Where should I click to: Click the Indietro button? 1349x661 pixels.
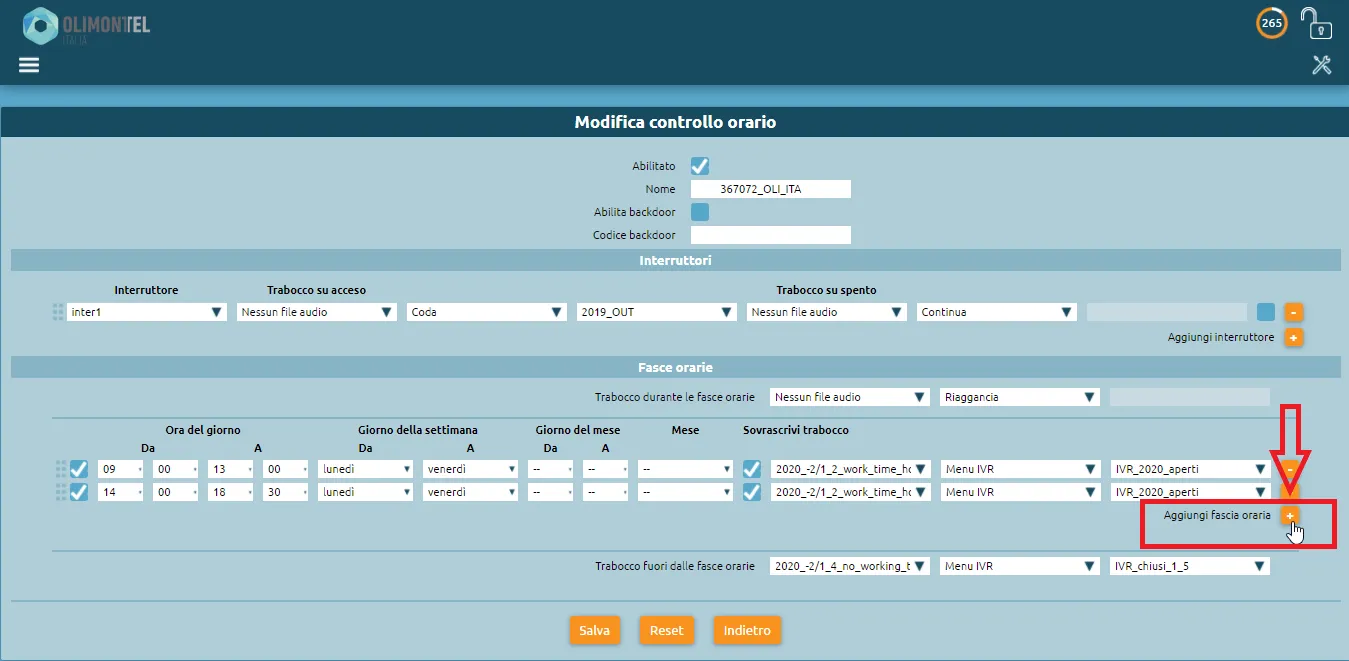[x=747, y=631]
